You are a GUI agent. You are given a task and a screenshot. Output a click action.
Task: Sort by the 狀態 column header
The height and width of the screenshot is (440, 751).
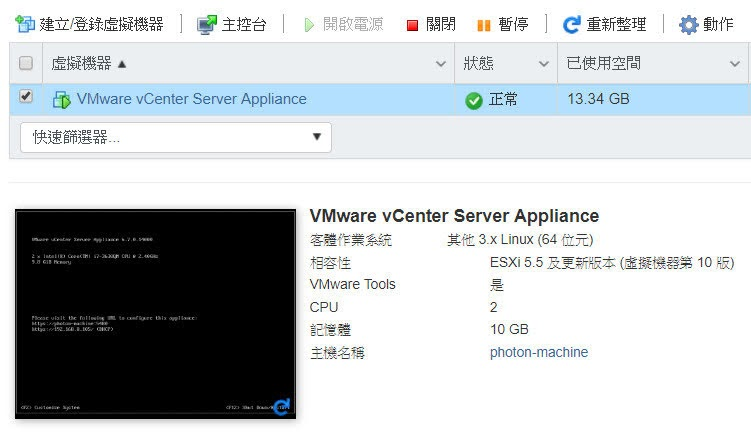point(478,63)
